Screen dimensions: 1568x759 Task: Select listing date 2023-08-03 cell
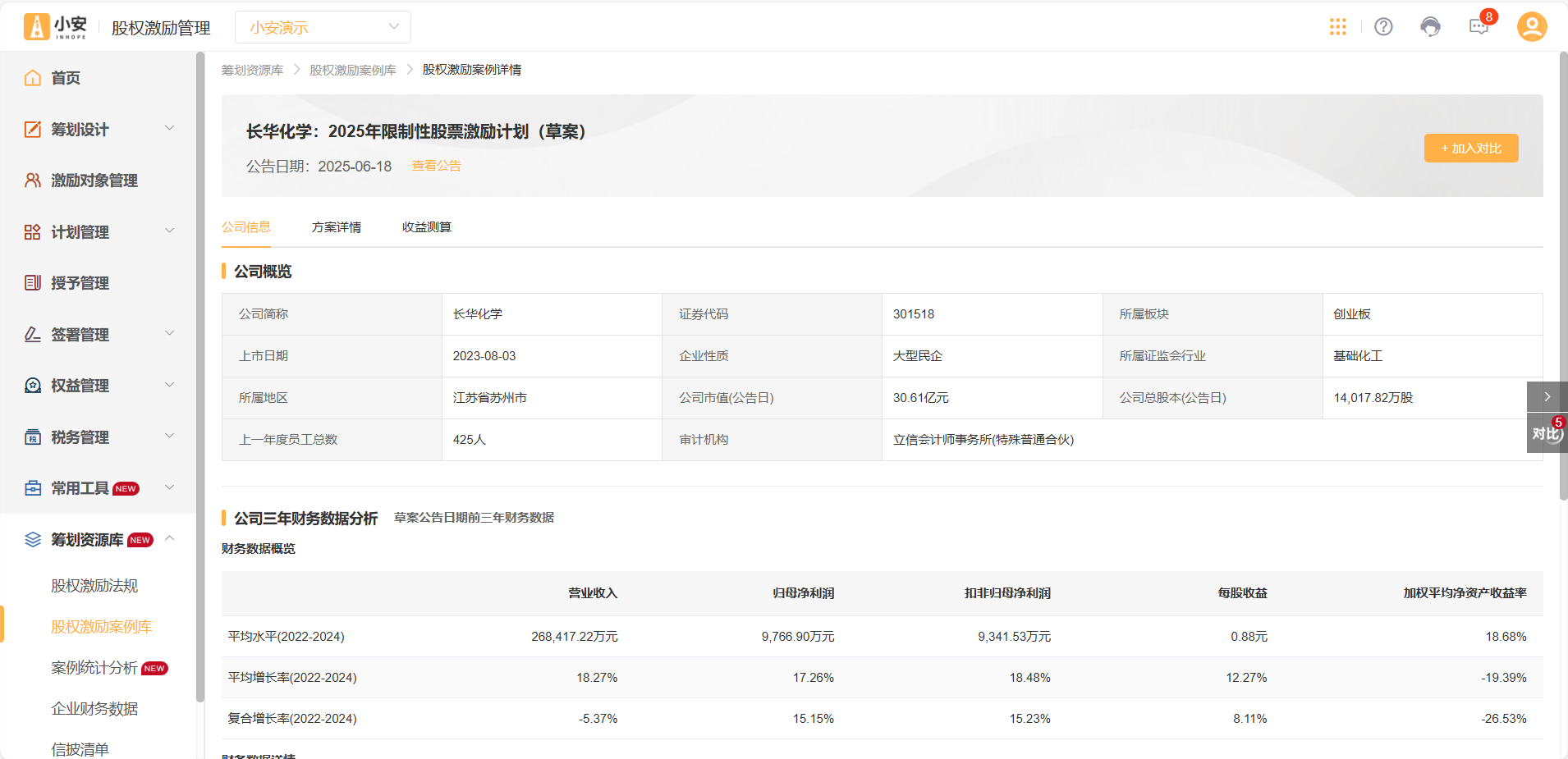[x=484, y=356]
